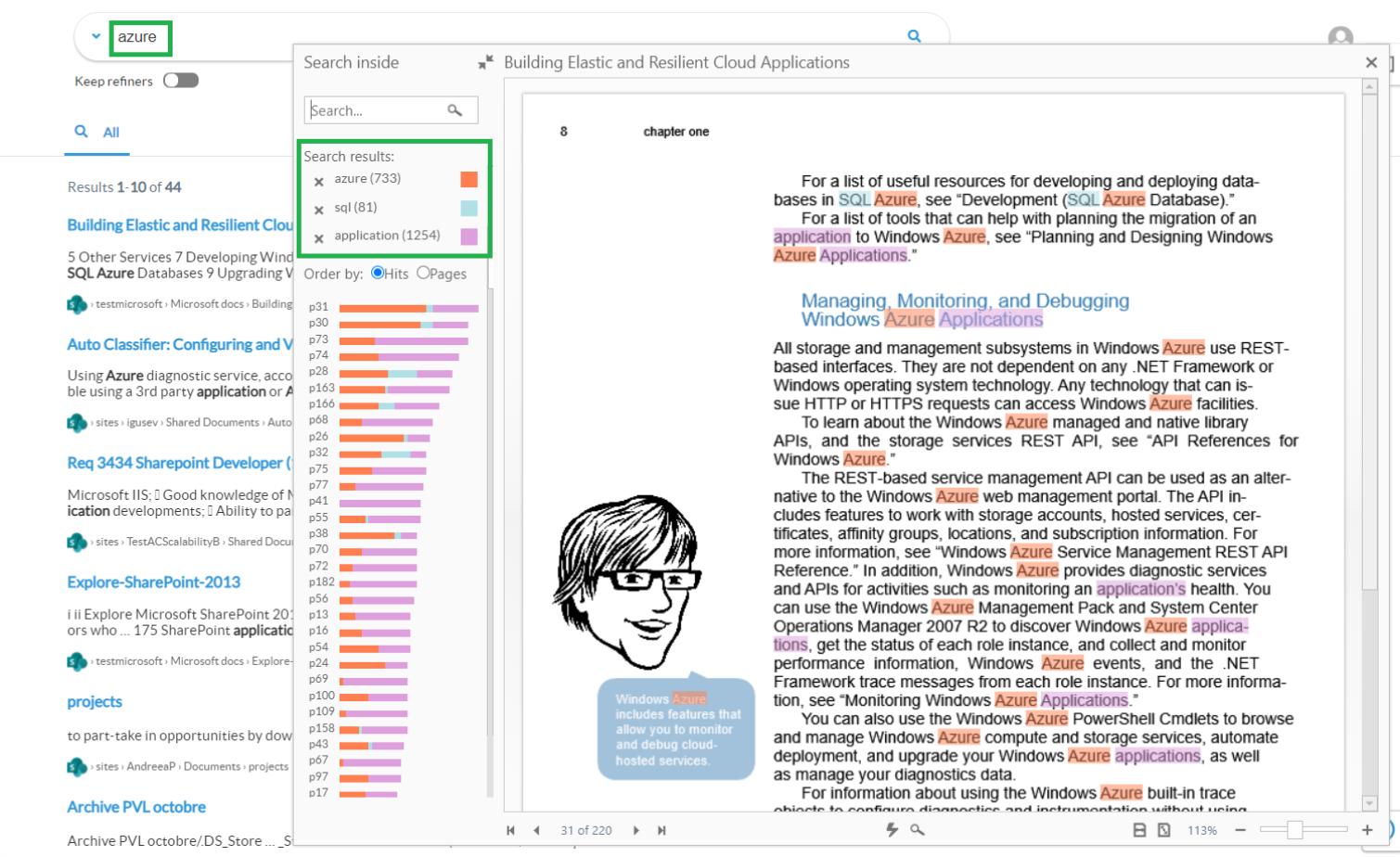Go to next page
The width and height of the screenshot is (1400, 857).
coord(636,830)
